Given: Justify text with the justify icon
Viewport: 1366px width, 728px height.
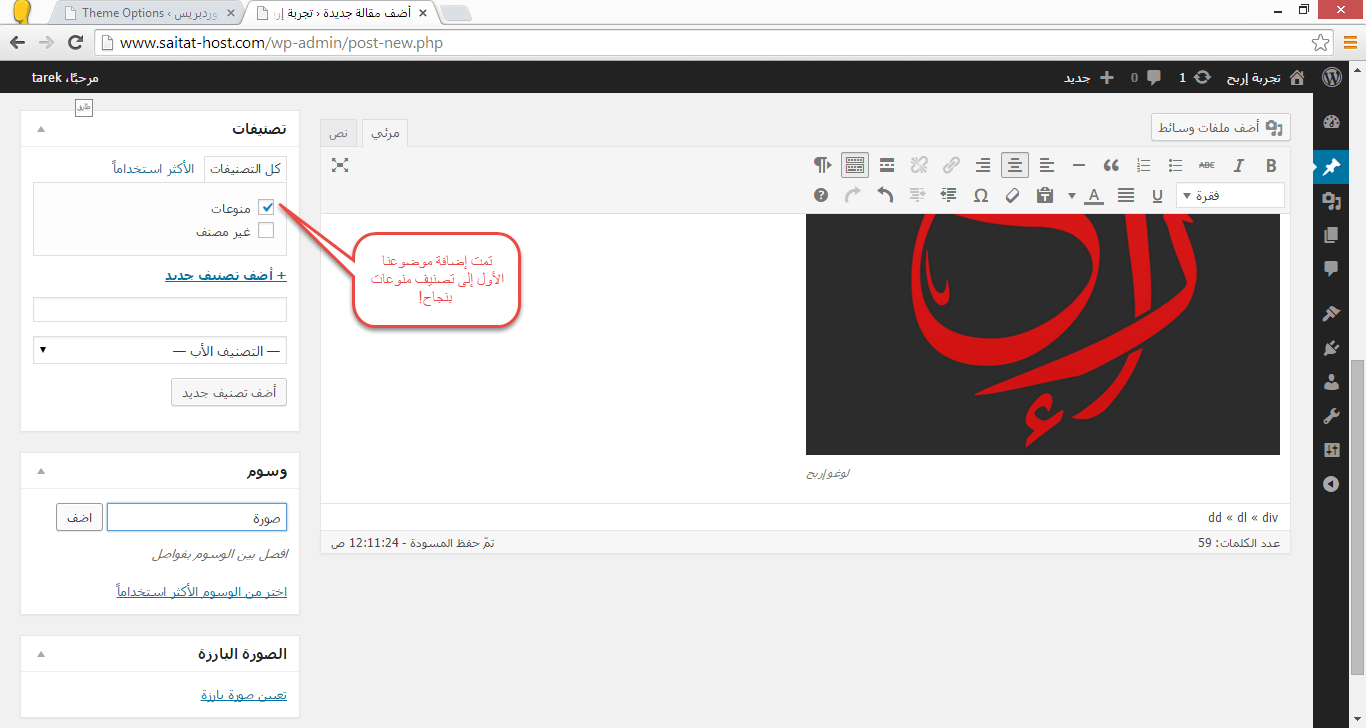Looking at the screenshot, I should 1126,195.
